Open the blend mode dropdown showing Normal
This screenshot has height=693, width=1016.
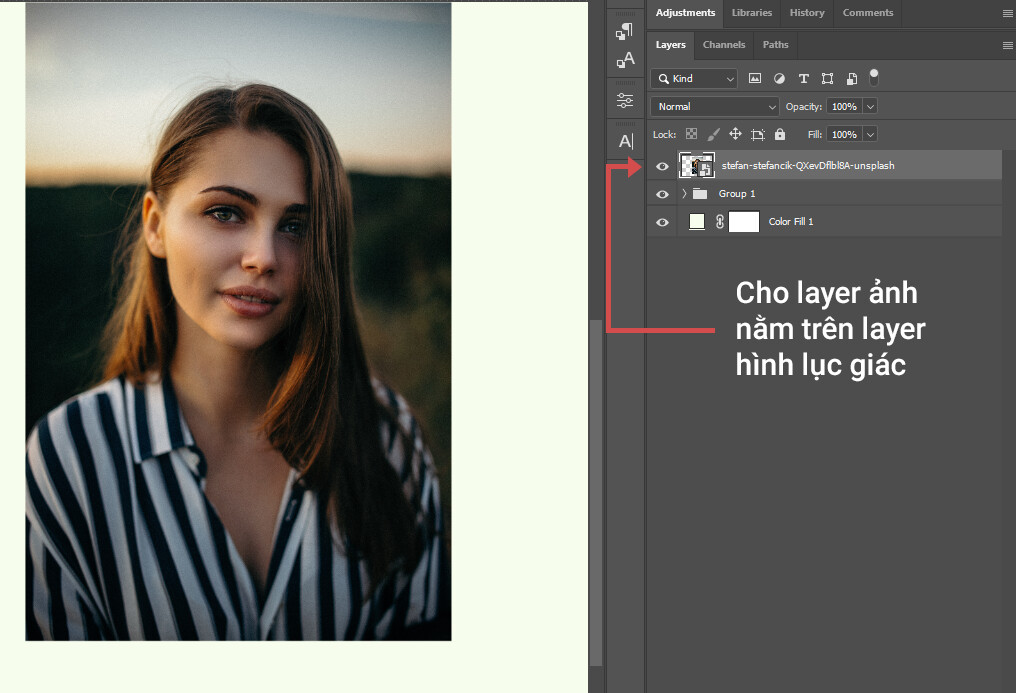(714, 106)
